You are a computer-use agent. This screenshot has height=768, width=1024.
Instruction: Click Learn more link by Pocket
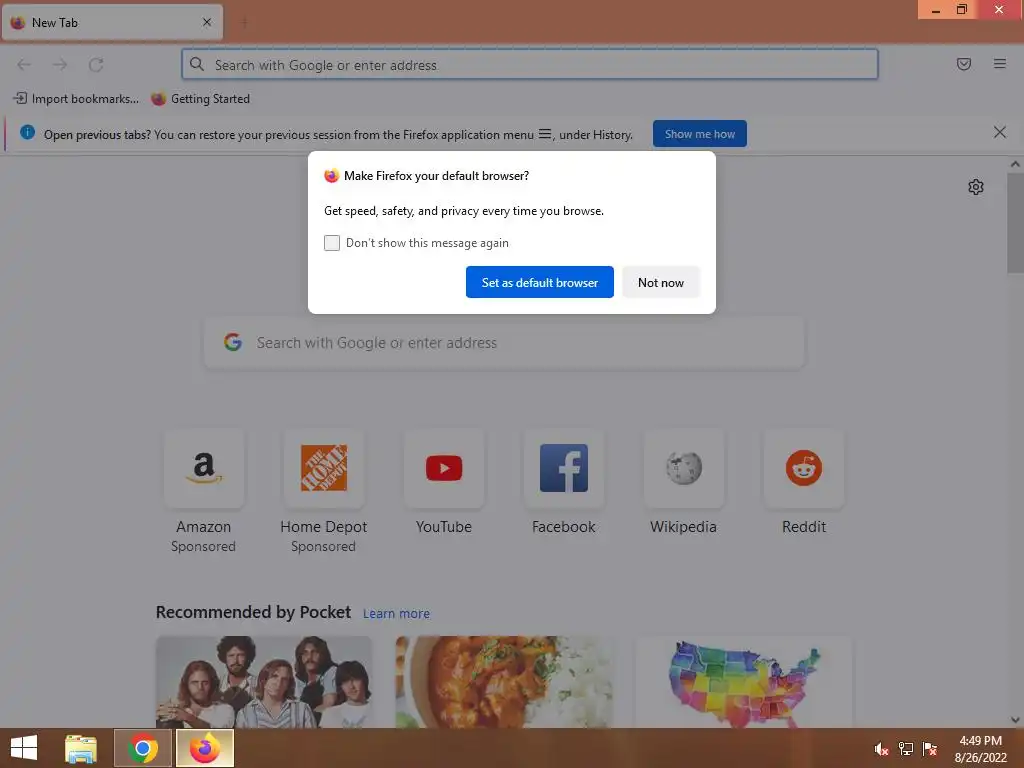(x=396, y=614)
